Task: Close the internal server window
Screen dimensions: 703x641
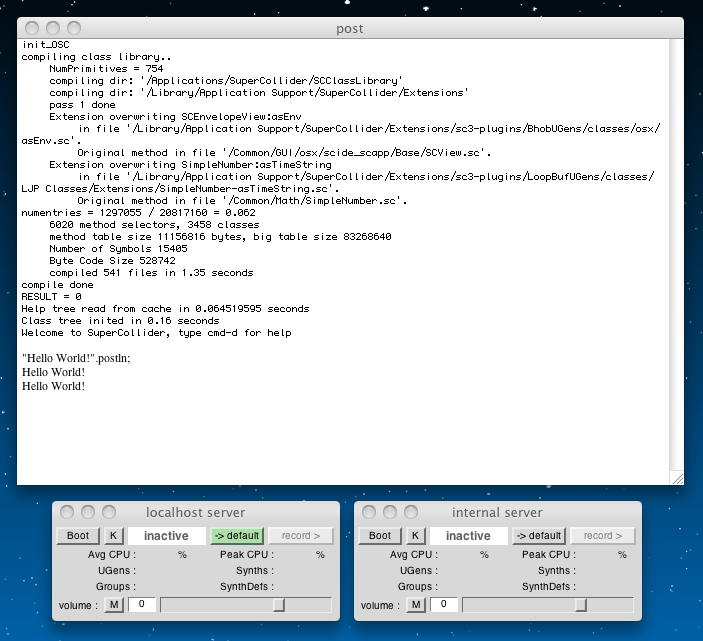Action: click(x=369, y=512)
